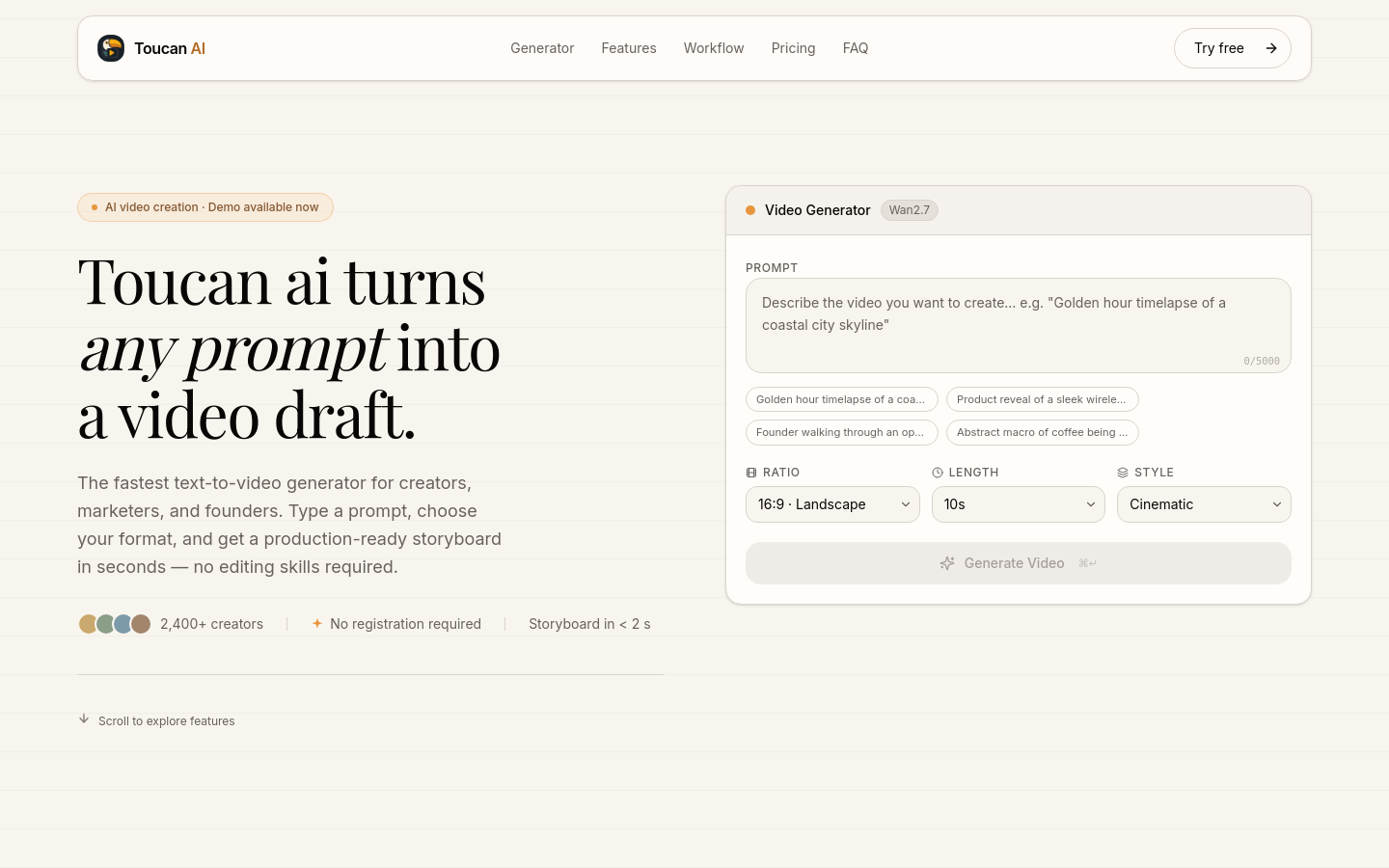The width and height of the screenshot is (1389, 868).
Task: Click the 2,400+ creators text
Action: tap(211, 624)
